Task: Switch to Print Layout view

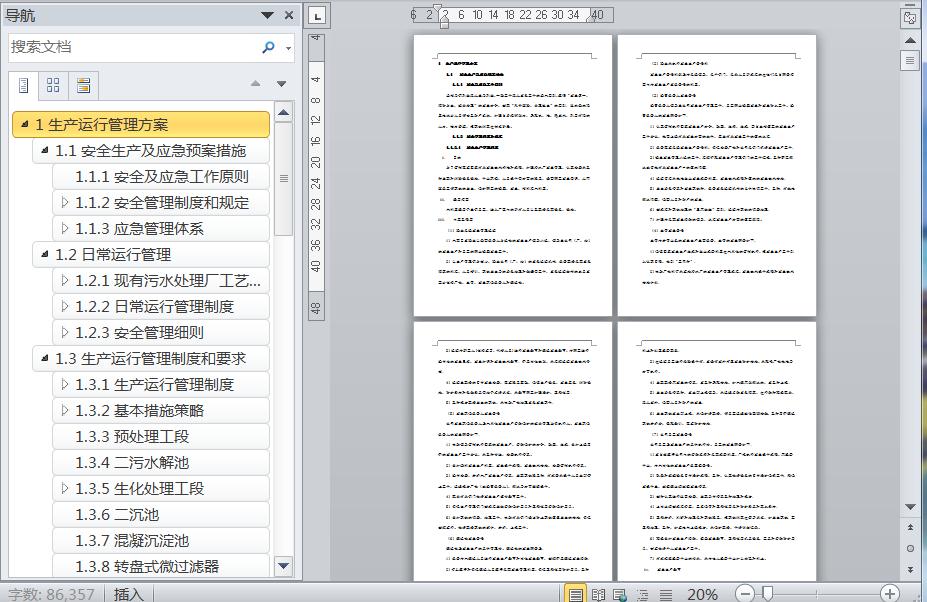Action: [x=575, y=594]
